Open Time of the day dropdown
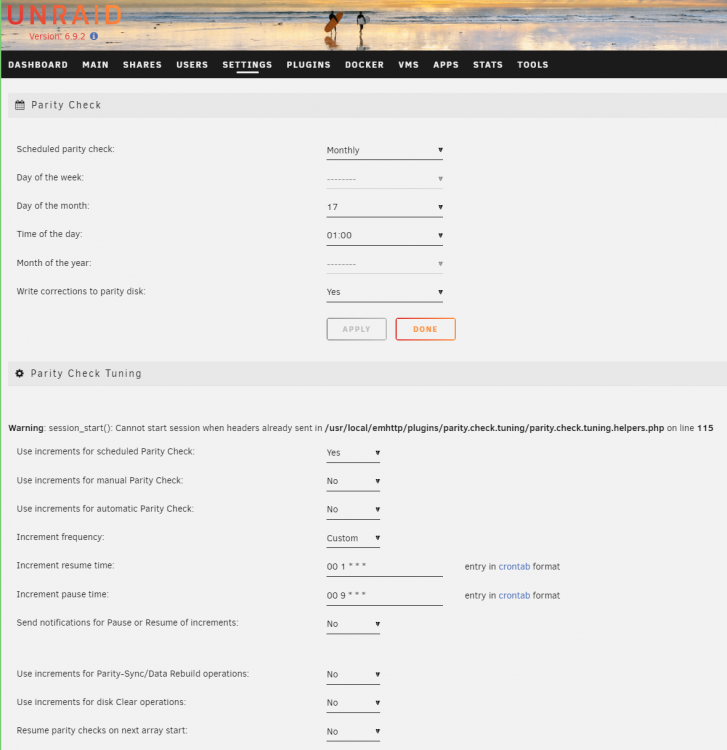 pyautogui.click(x=385, y=235)
